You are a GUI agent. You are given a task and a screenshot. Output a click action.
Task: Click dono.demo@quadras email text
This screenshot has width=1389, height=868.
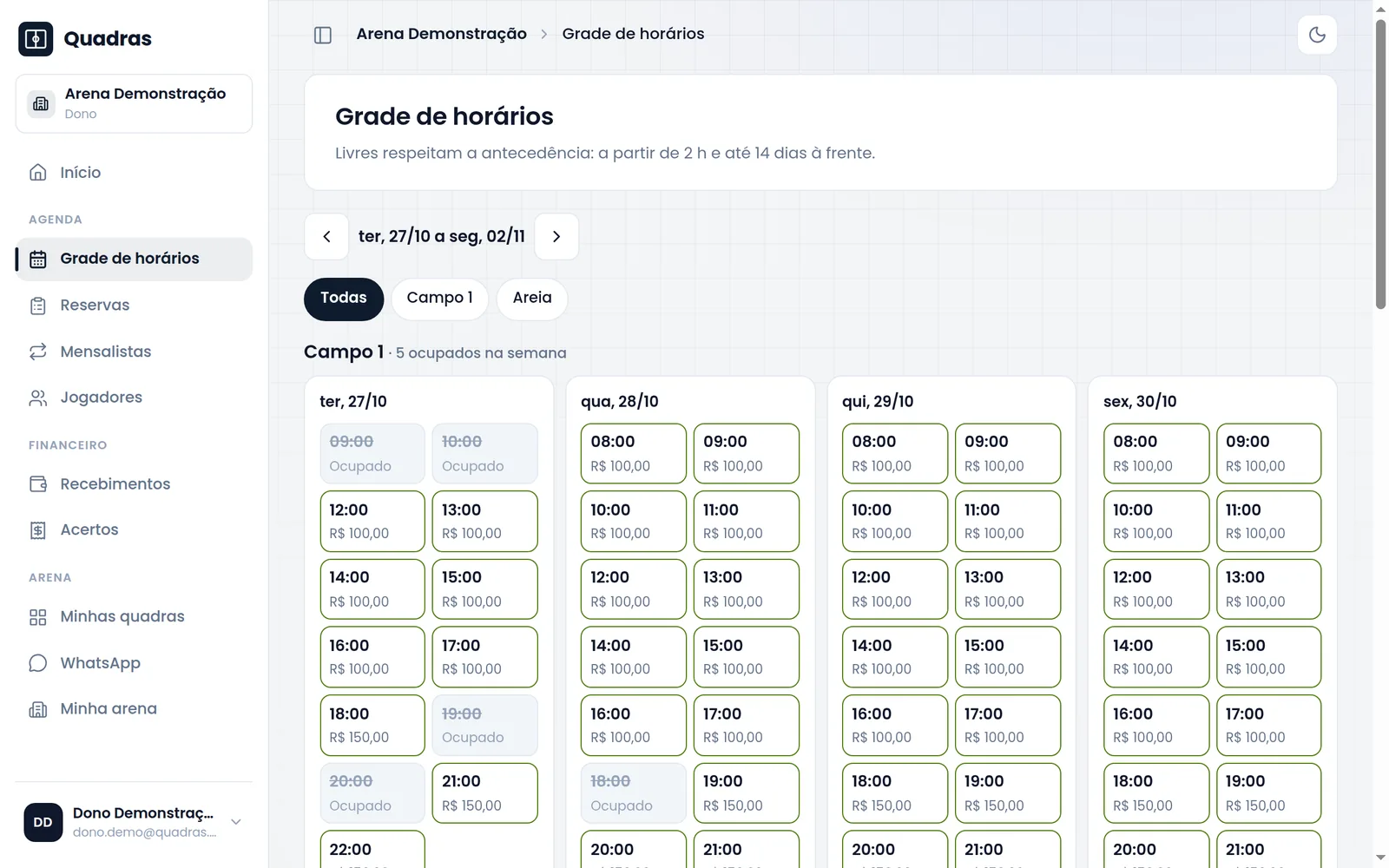click(x=144, y=832)
